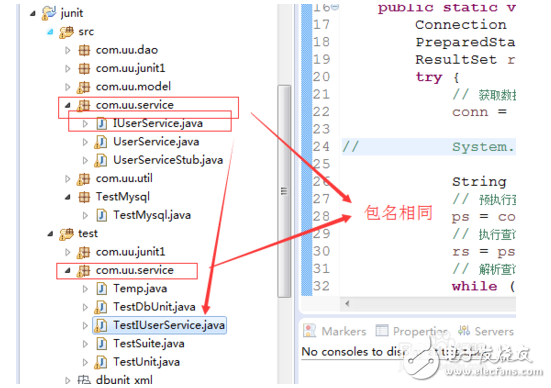
Task: Click the Temp.java file icon
Action: tap(101, 289)
